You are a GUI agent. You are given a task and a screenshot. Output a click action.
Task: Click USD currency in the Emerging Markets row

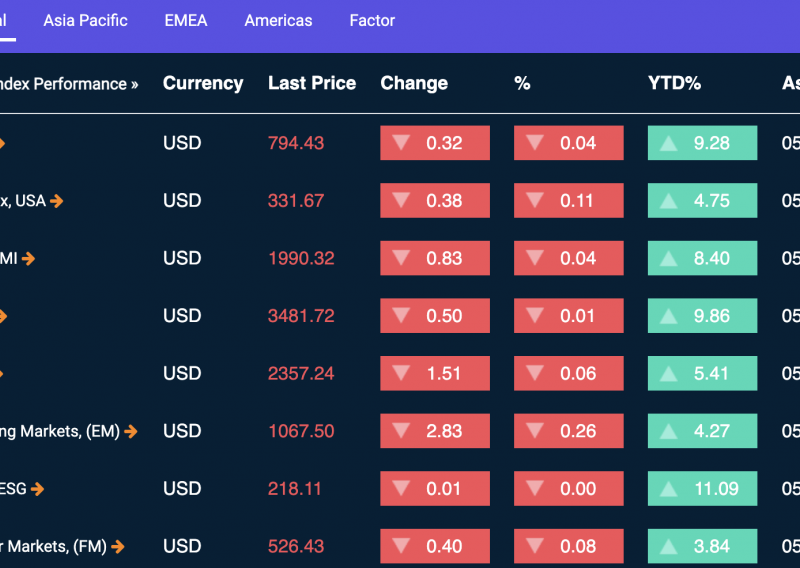182,431
